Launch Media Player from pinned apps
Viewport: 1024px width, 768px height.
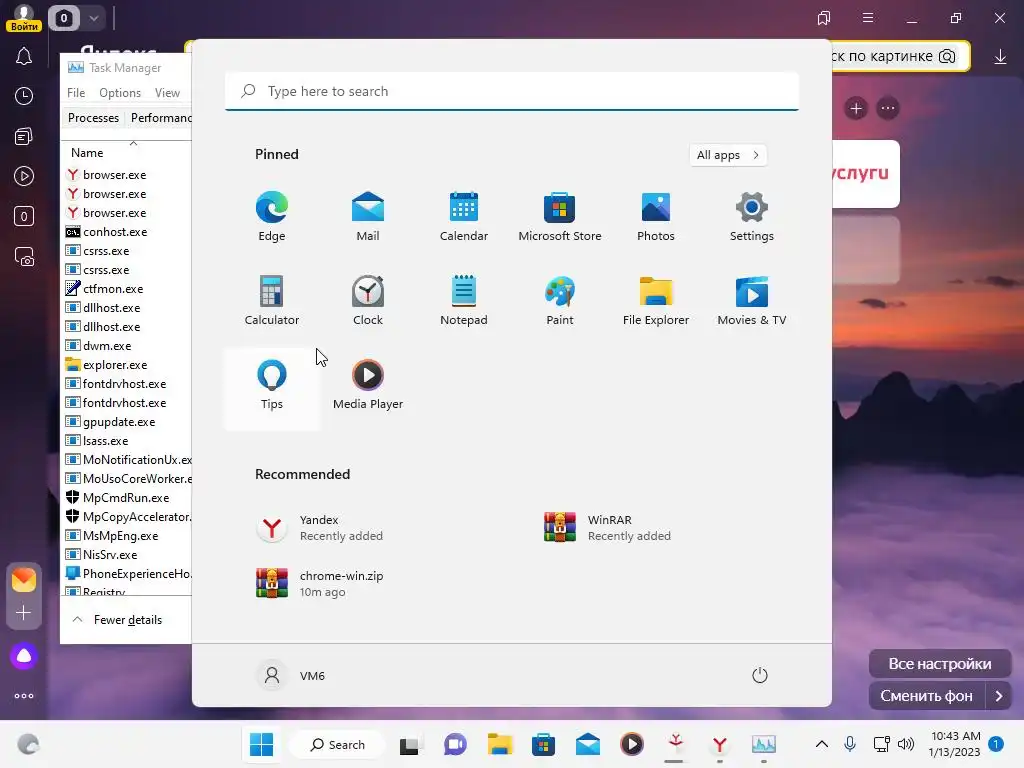click(368, 385)
